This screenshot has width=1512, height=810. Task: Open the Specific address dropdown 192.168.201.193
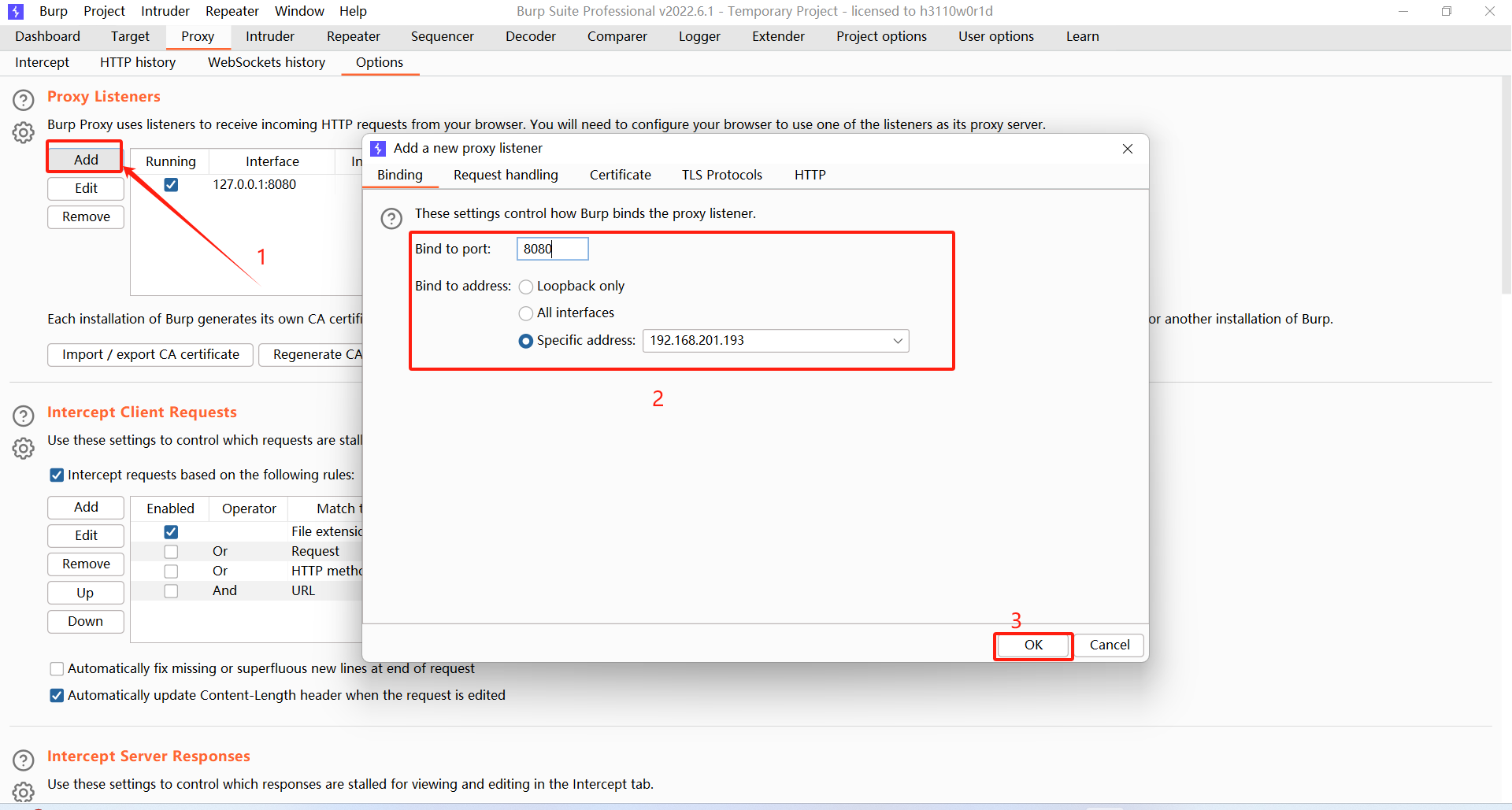coord(776,341)
